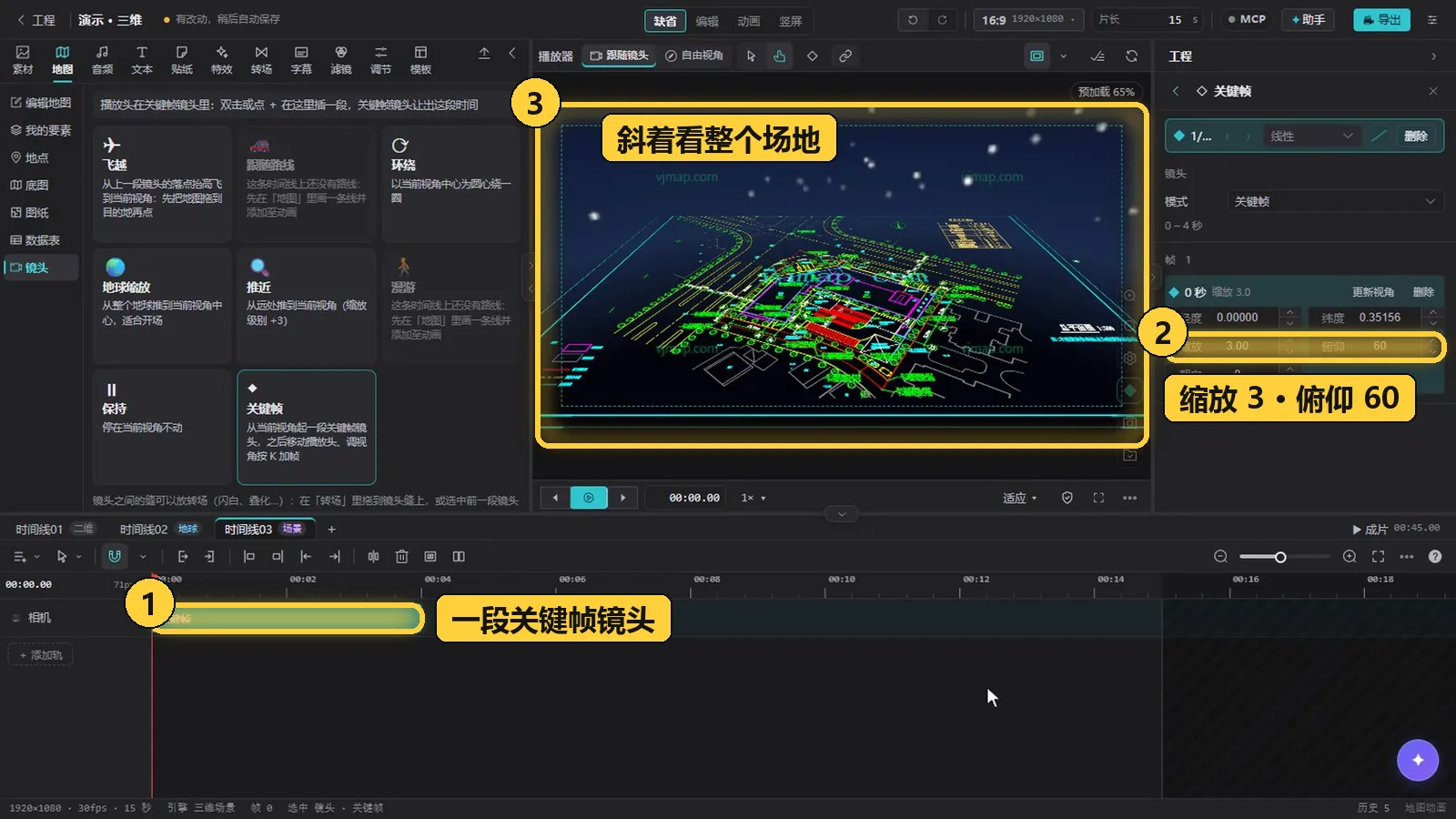1456x819 pixels.
Task: Select the 地球缩放 camera card
Action: 162,306
